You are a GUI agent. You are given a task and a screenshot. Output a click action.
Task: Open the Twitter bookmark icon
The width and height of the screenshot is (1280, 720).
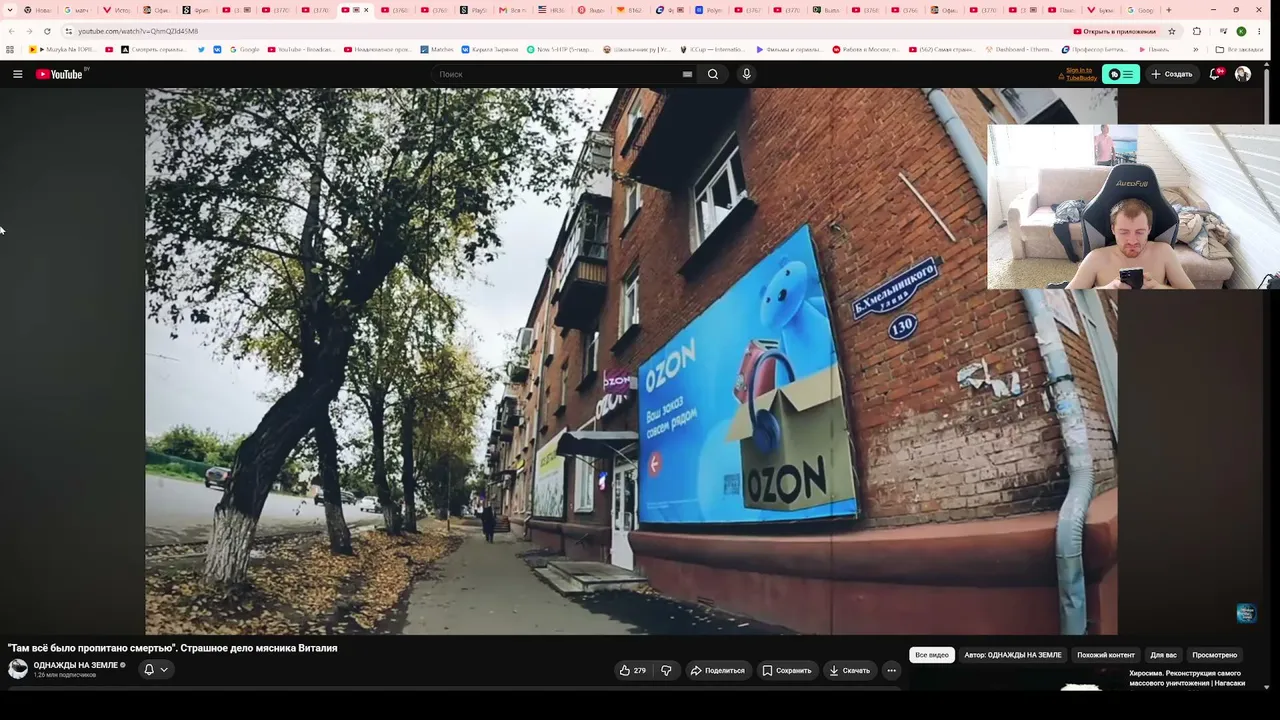point(201,49)
